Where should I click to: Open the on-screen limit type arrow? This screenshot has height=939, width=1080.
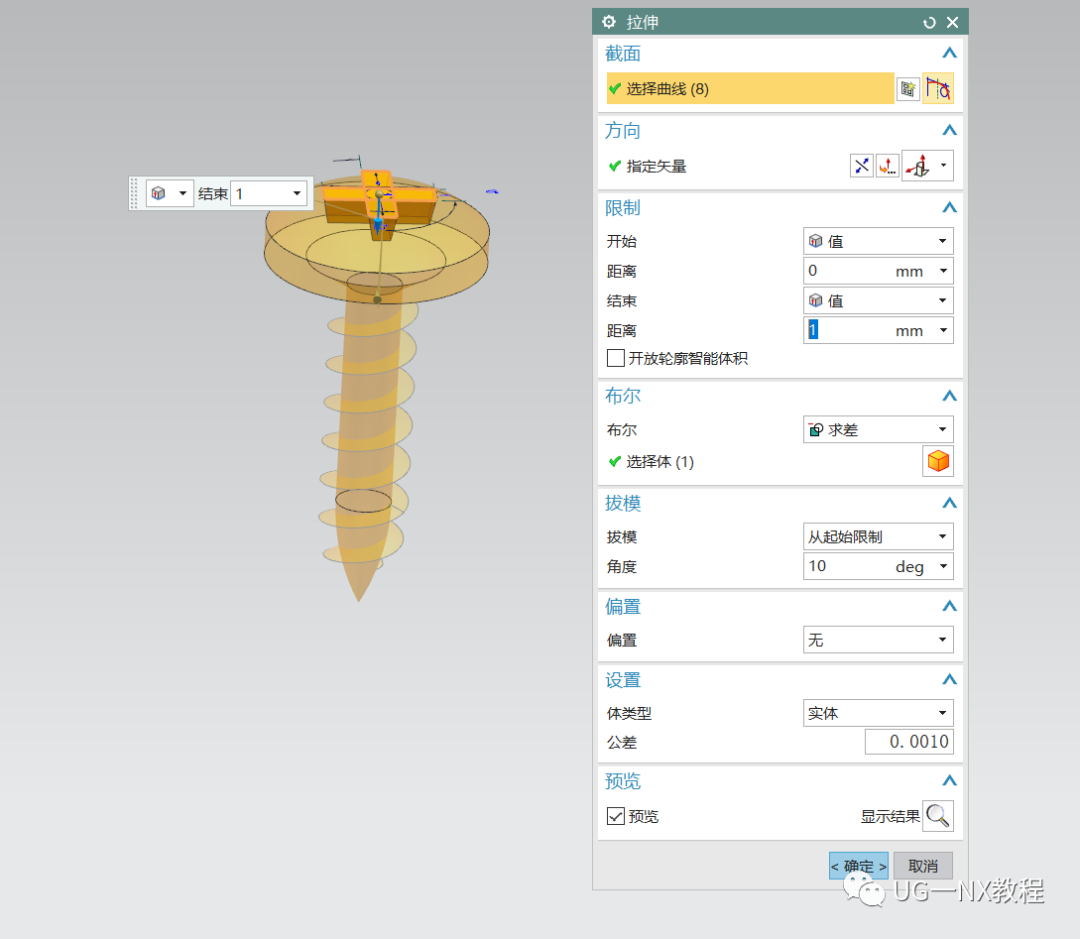[x=183, y=194]
